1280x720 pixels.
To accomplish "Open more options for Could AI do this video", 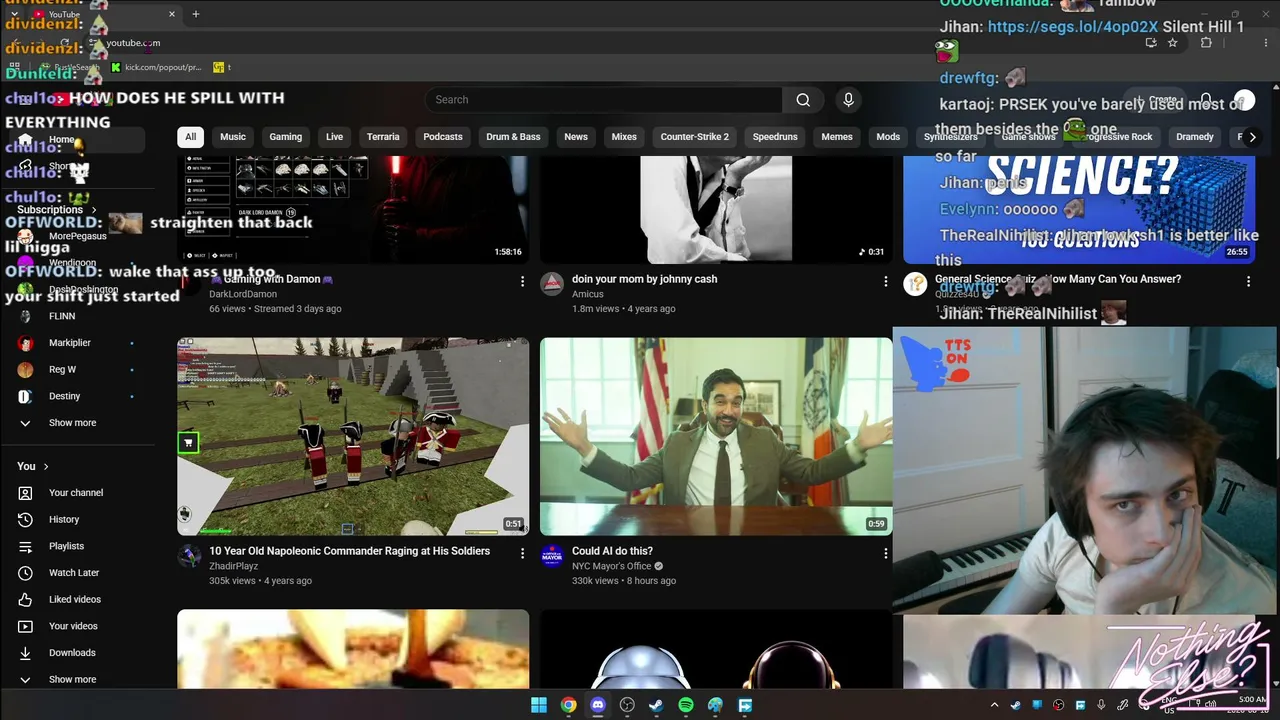I will [885, 553].
